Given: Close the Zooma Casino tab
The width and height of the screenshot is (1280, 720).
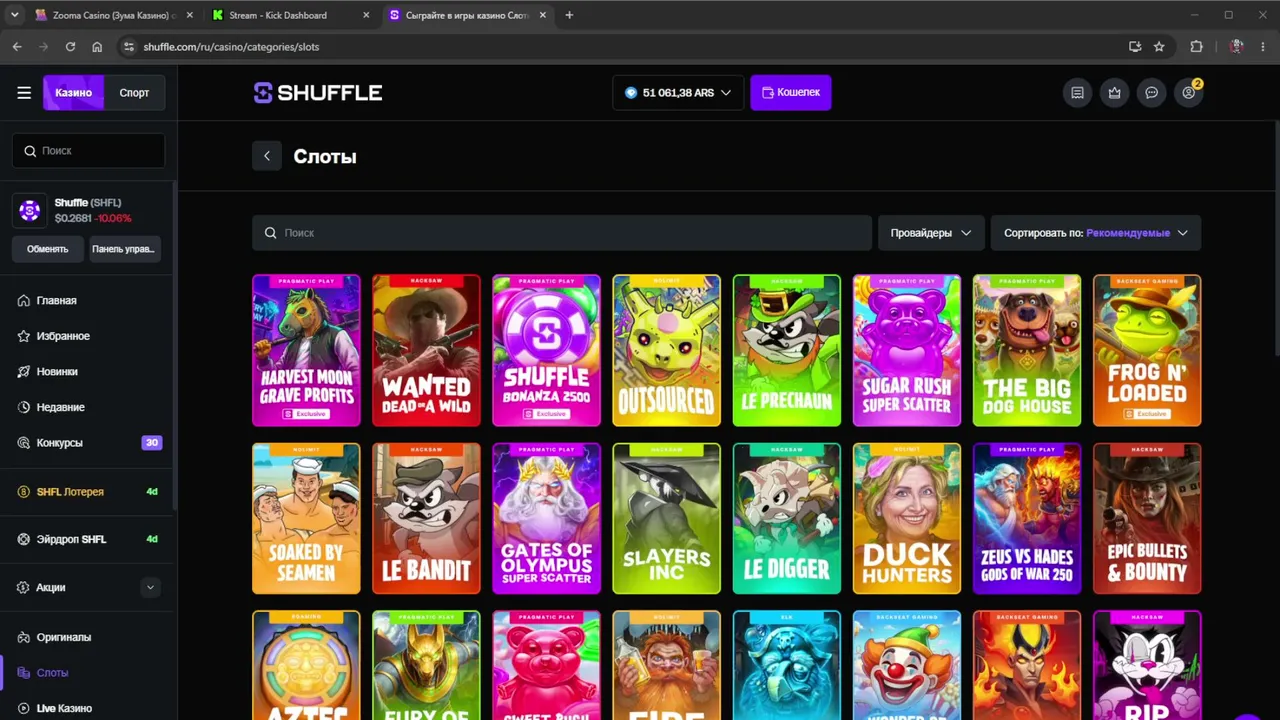Looking at the screenshot, I should 188,15.
